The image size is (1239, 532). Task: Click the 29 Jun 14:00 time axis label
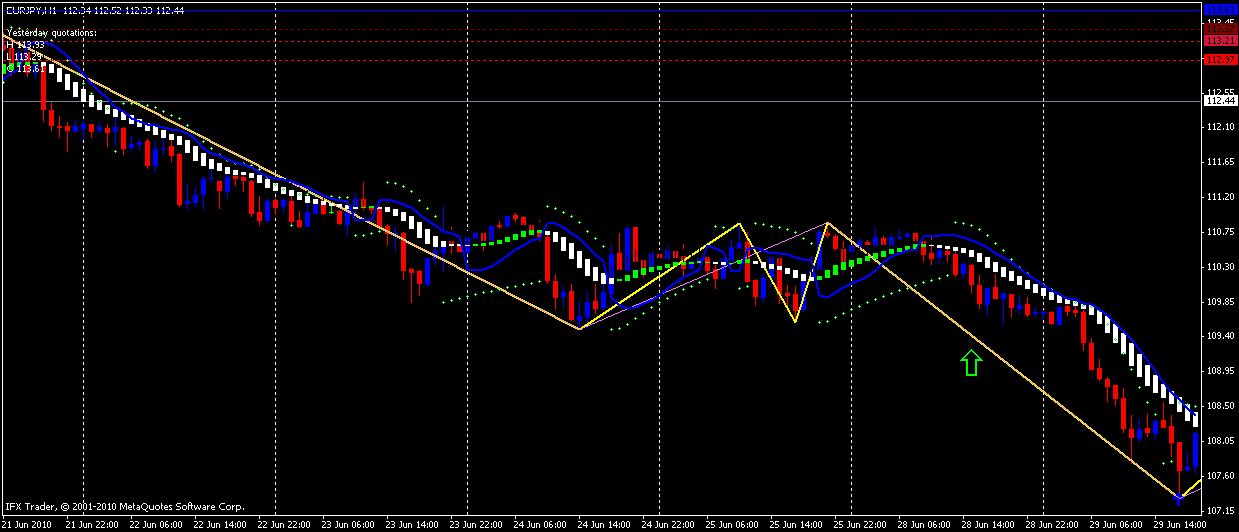coord(1182,524)
